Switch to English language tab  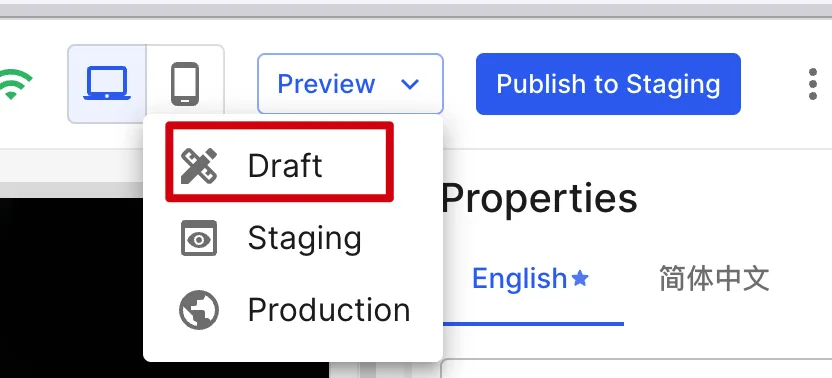click(x=531, y=279)
